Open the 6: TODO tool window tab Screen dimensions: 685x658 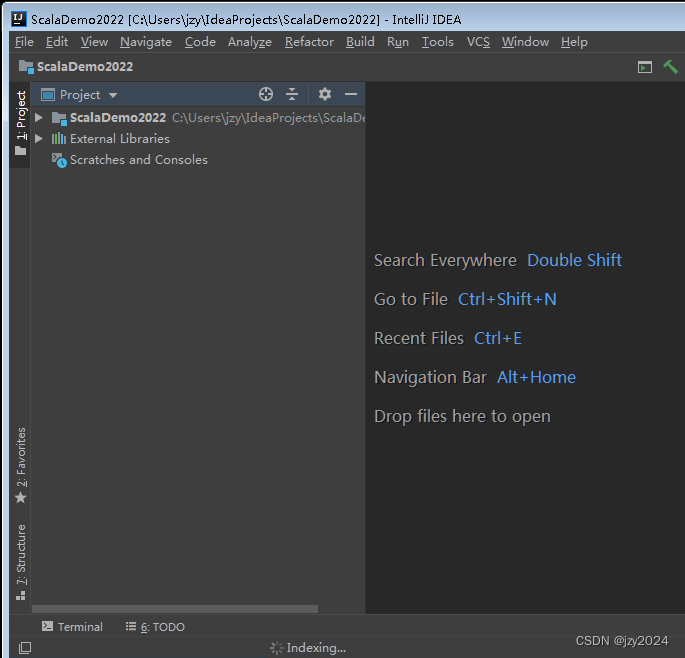point(155,627)
